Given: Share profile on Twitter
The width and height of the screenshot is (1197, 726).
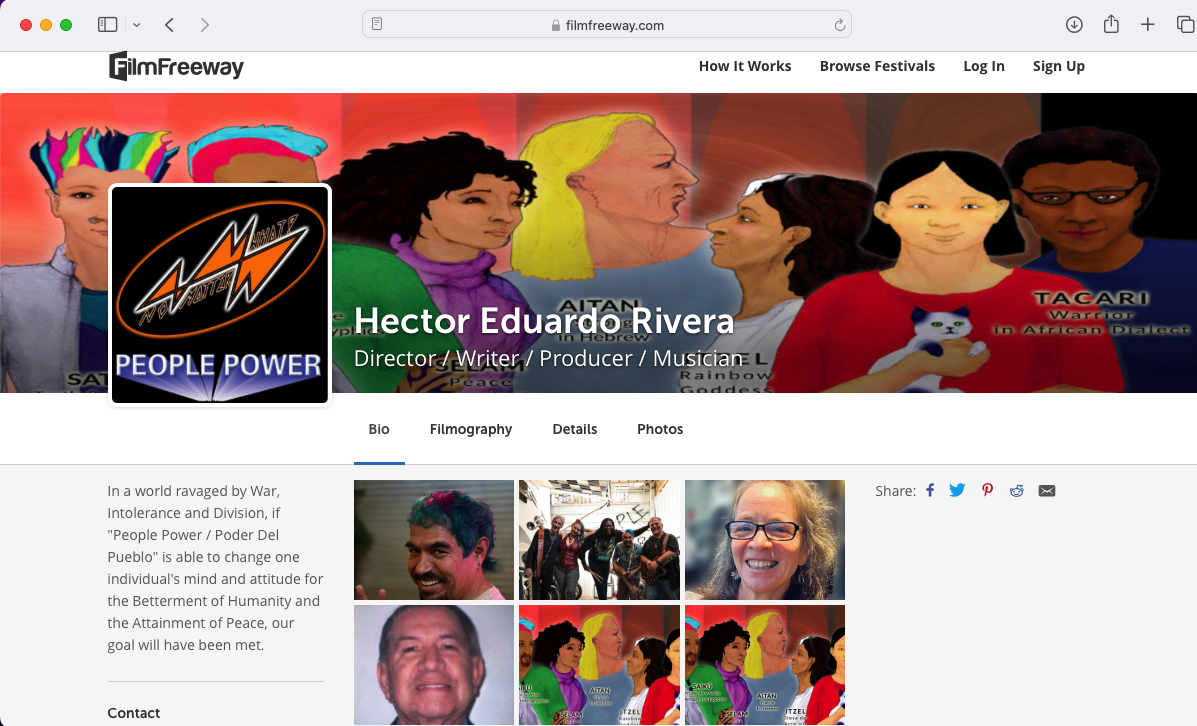Looking at the screenshot, I should (957, 490).
